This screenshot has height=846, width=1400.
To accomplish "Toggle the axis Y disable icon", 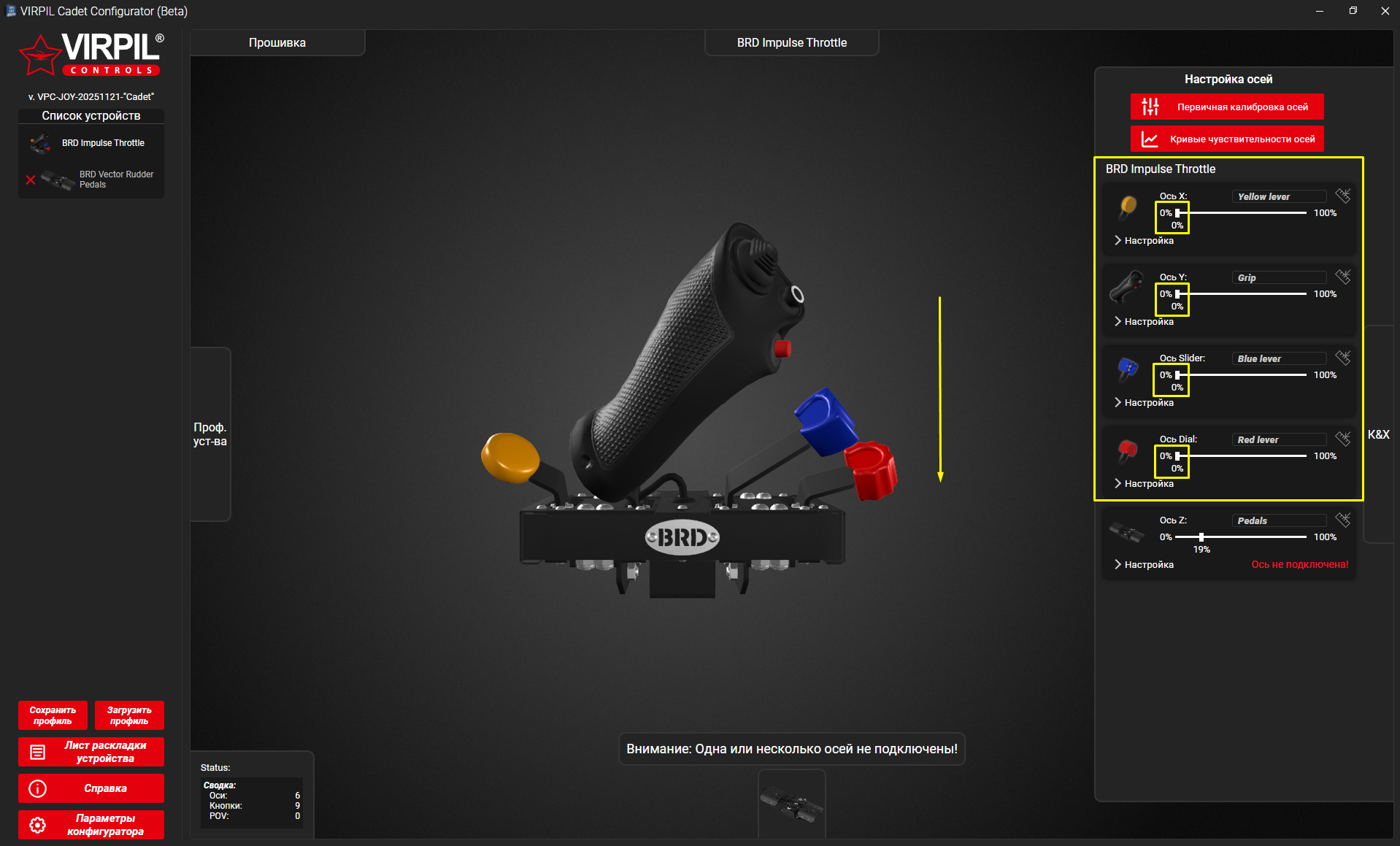I will pyautogui.click(x=1342, y=277).
